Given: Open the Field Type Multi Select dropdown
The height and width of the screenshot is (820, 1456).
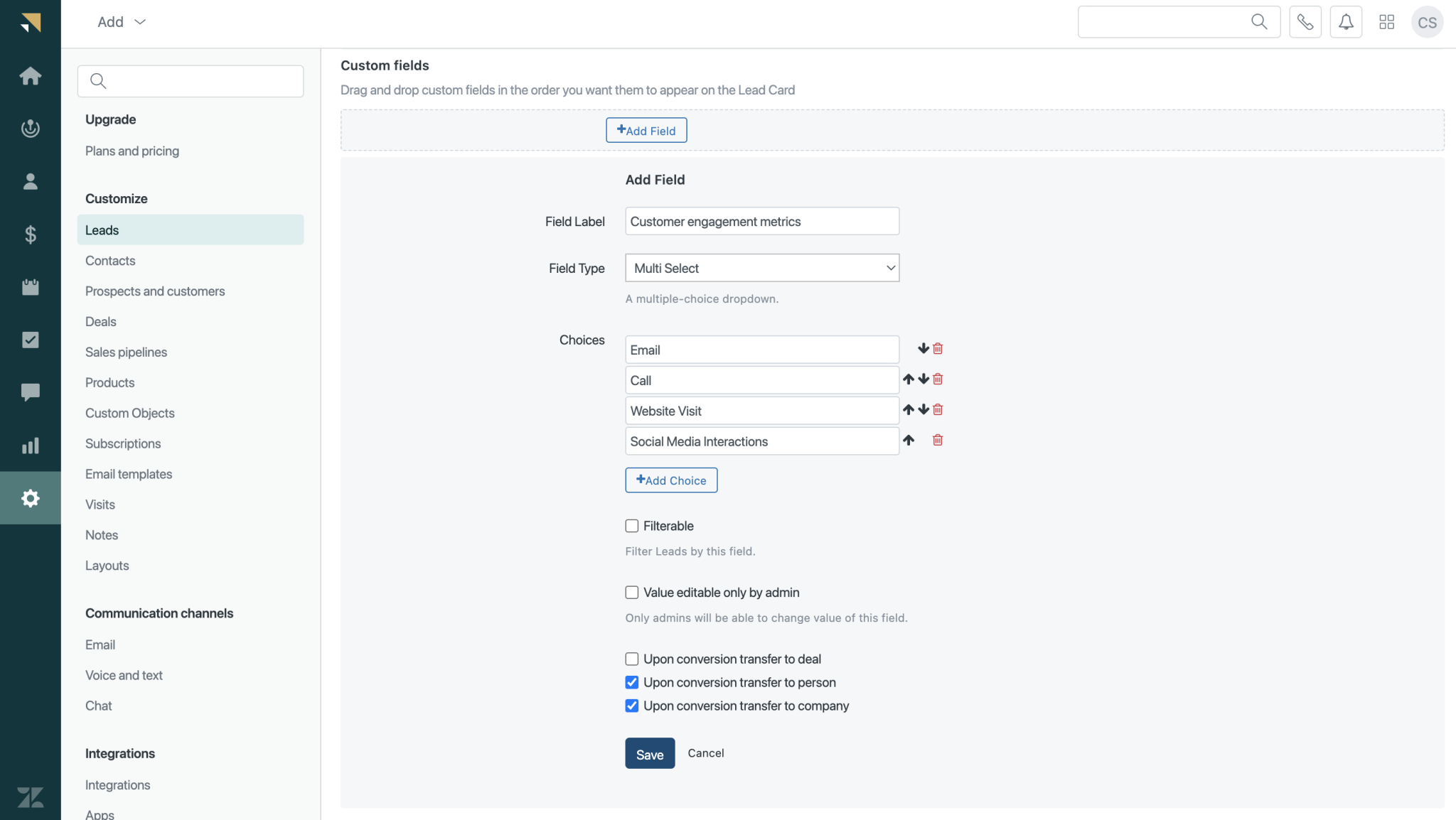Looking at the screenshot, I should (761, 268).
